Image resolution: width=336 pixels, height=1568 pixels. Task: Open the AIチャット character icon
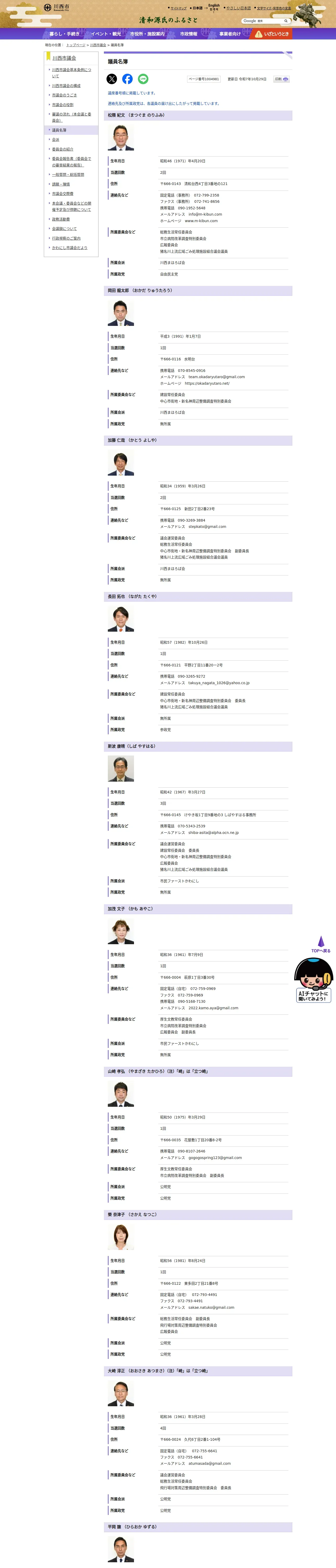(313, 980)
